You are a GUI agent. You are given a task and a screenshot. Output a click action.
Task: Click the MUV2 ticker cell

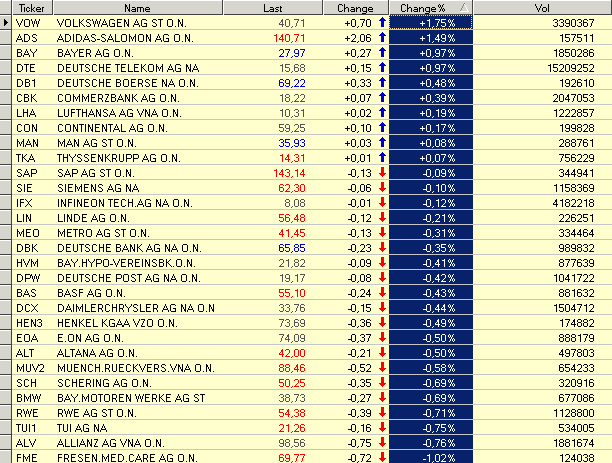[x=30, y=368]
